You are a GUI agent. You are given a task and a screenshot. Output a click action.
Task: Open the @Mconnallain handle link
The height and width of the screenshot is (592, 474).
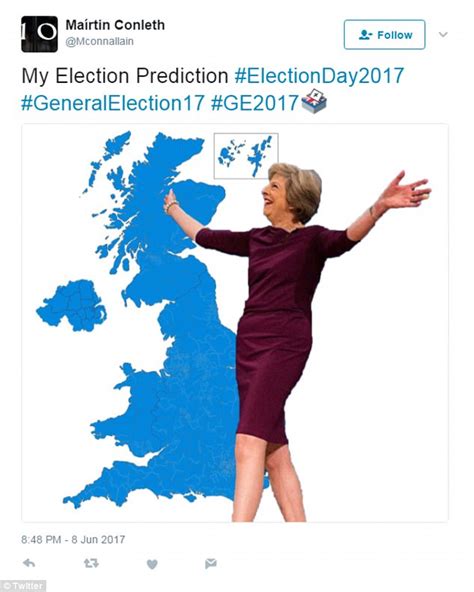99,42
